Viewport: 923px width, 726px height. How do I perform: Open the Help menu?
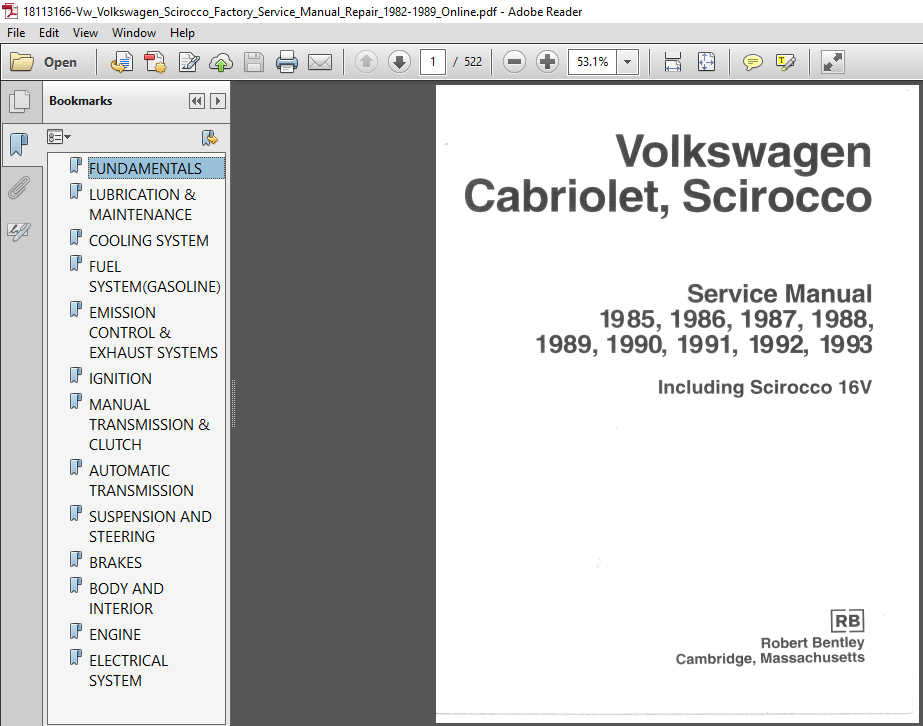click(182, 33)
